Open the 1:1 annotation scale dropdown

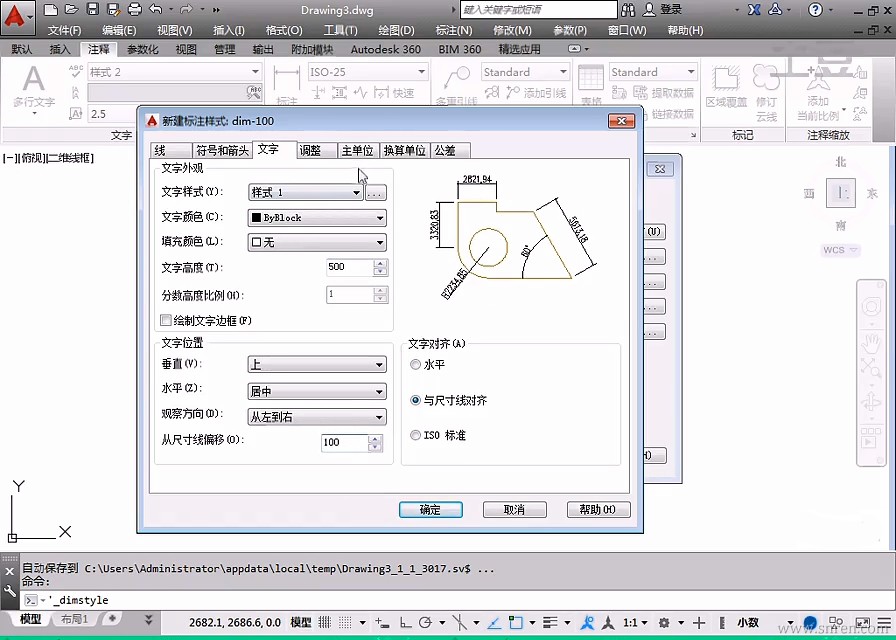[635, 622]
